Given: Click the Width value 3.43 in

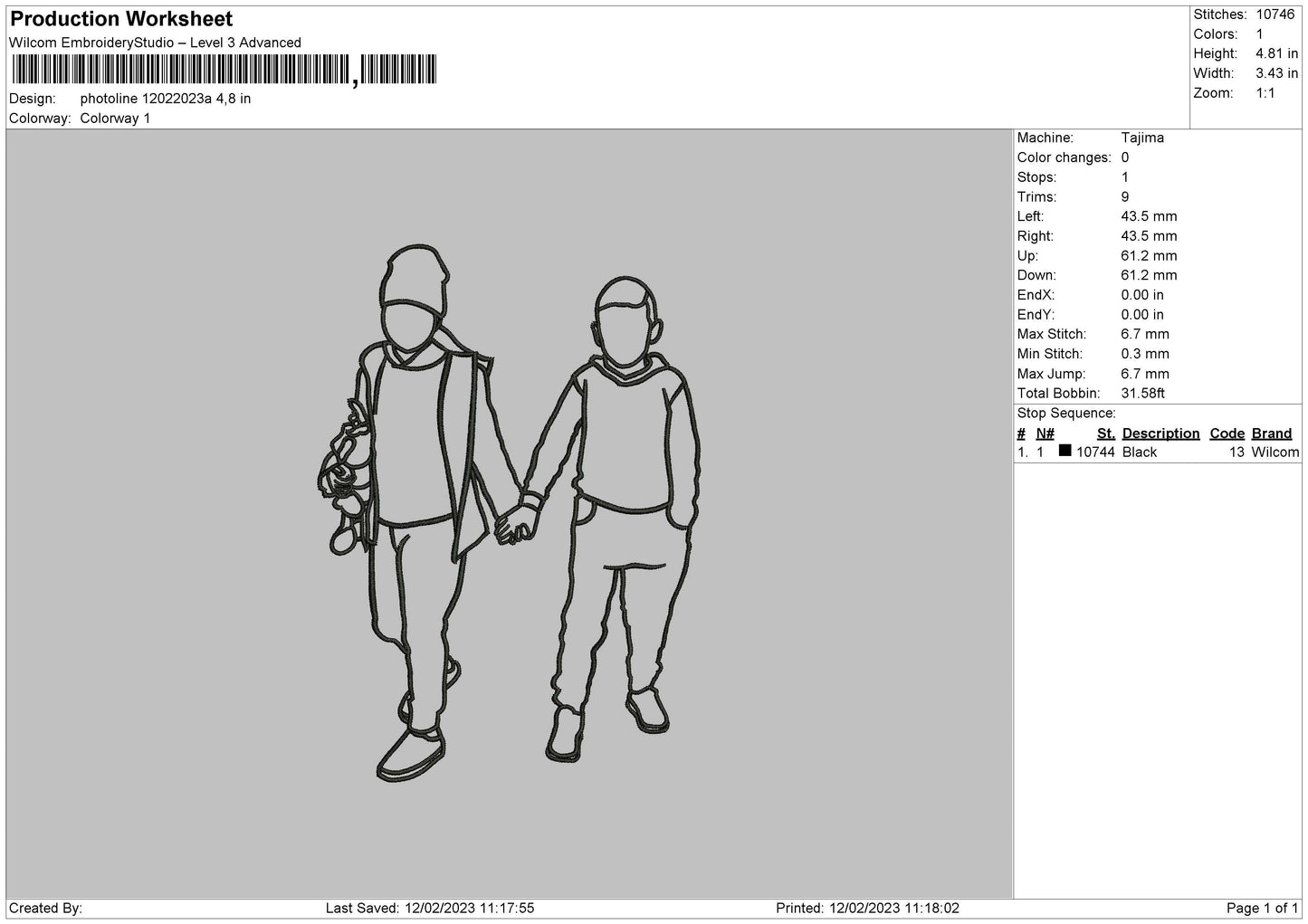Looking at the screenshot, I should click(1276, 73).
